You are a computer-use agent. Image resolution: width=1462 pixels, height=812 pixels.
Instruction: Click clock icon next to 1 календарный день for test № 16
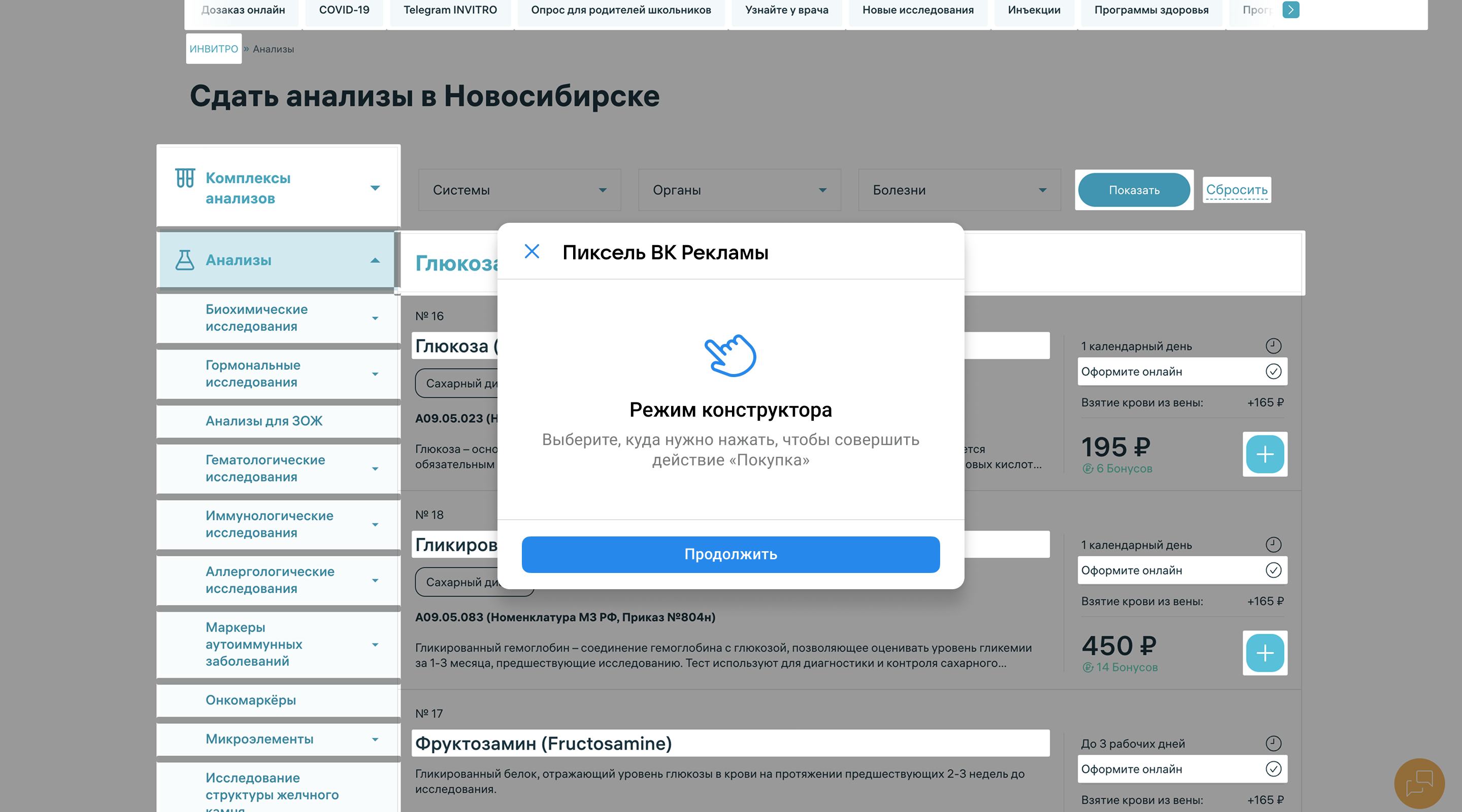(1274, 346)
